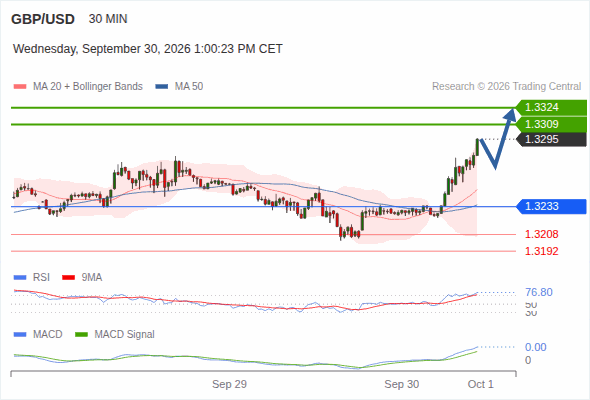The width and height of the screenshot is (590, 400).
Task: Click the 1.3192 support level label
Action: pos(541,251)
